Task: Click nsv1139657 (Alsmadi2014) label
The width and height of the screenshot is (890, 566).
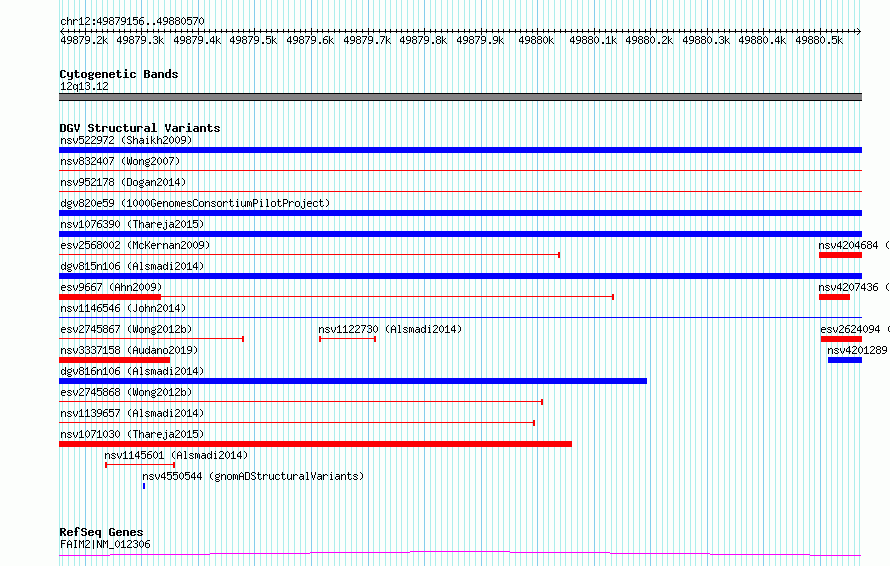Action: click(x=132, y=413)
